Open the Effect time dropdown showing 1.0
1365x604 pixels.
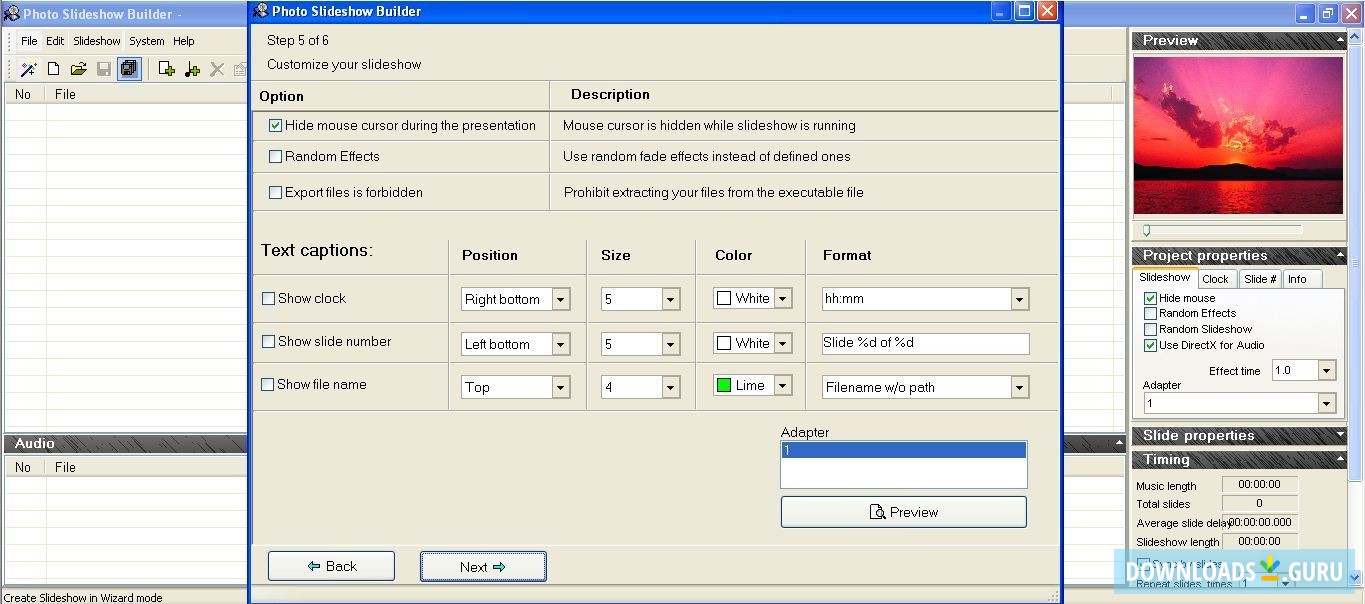[x=1326, y=370]
